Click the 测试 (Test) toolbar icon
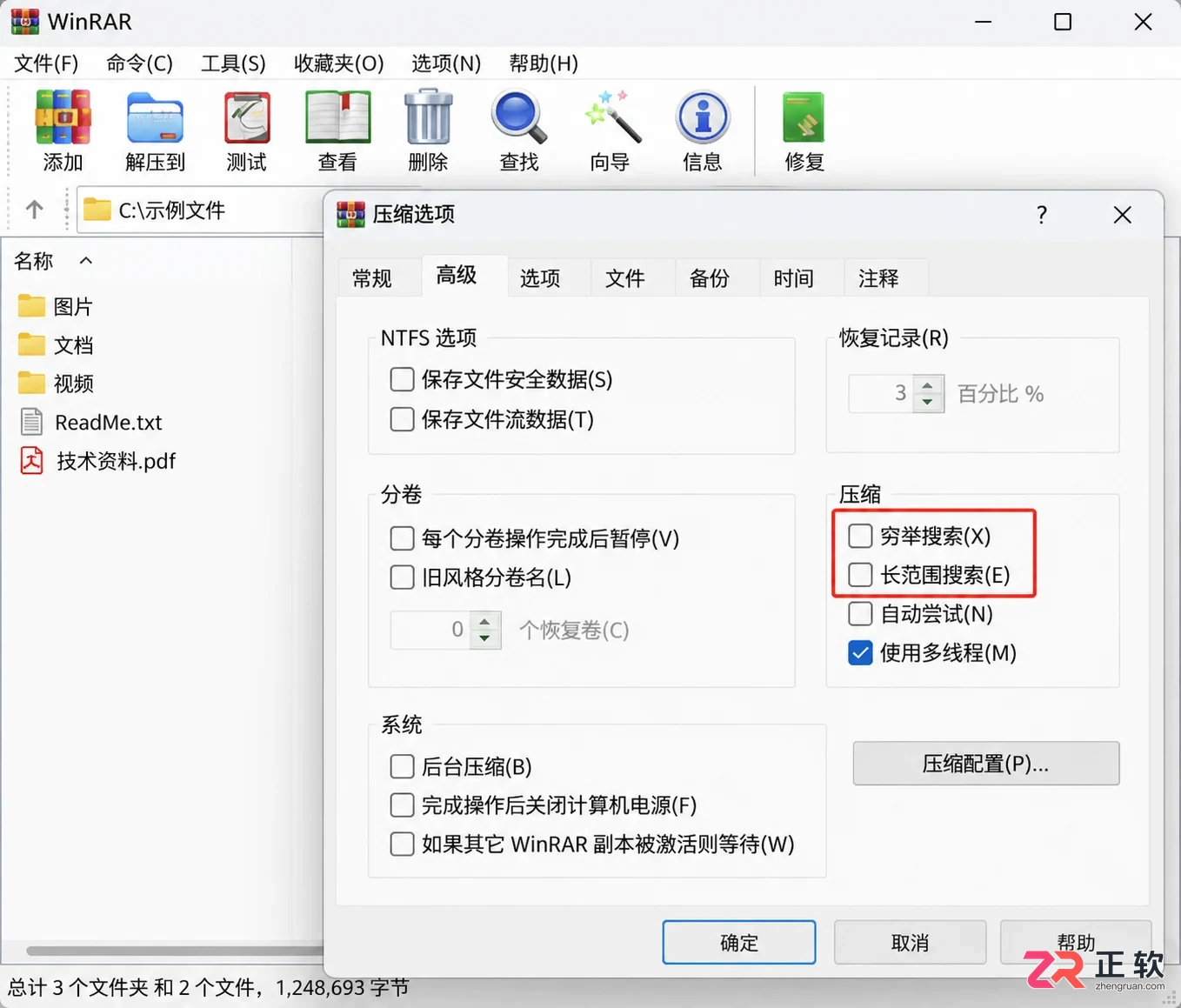 tap(247, 117)
